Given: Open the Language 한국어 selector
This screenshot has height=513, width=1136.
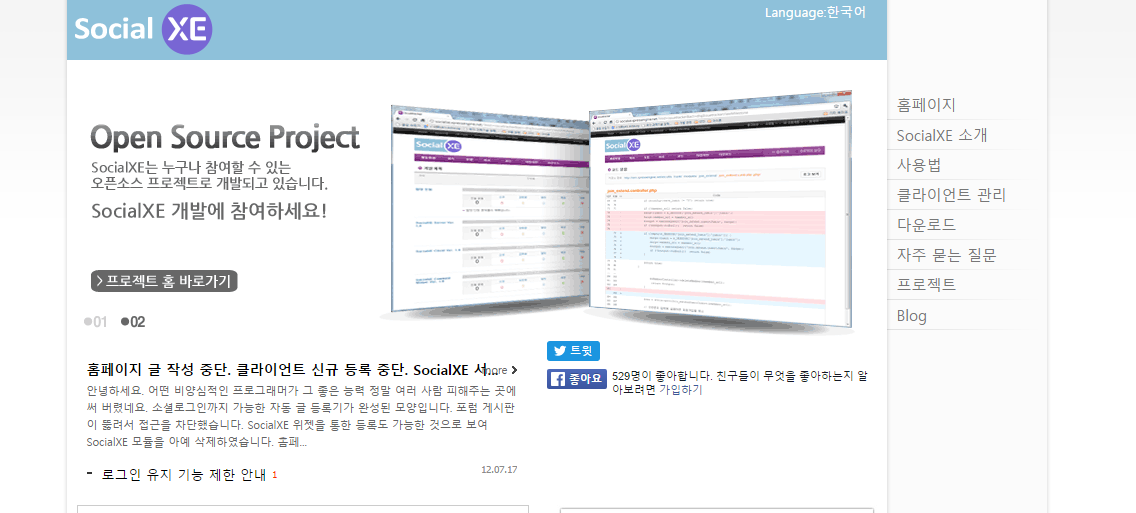Looking at the screenshot, I should click(x=815, y=12).
